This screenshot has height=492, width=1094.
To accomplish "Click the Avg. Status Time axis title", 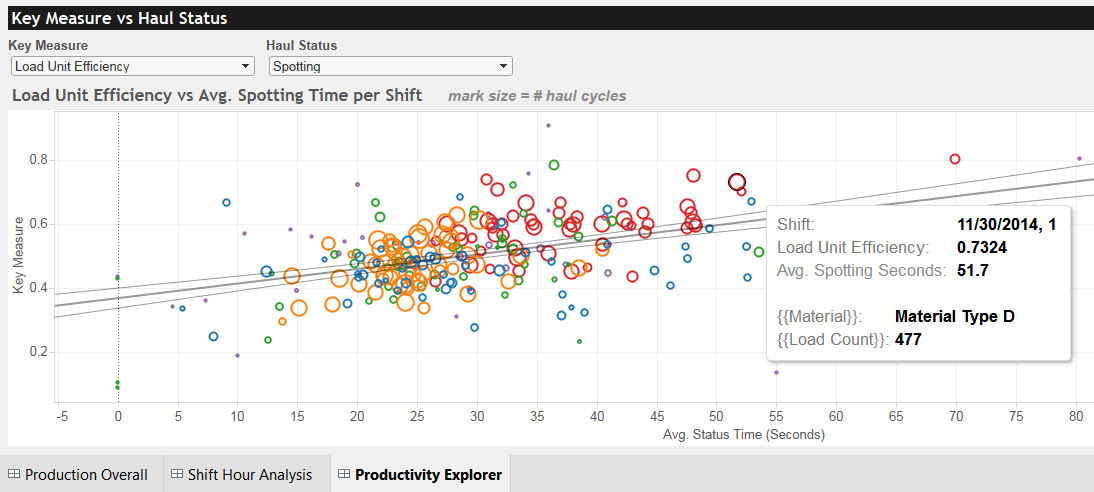I will 743,435.
